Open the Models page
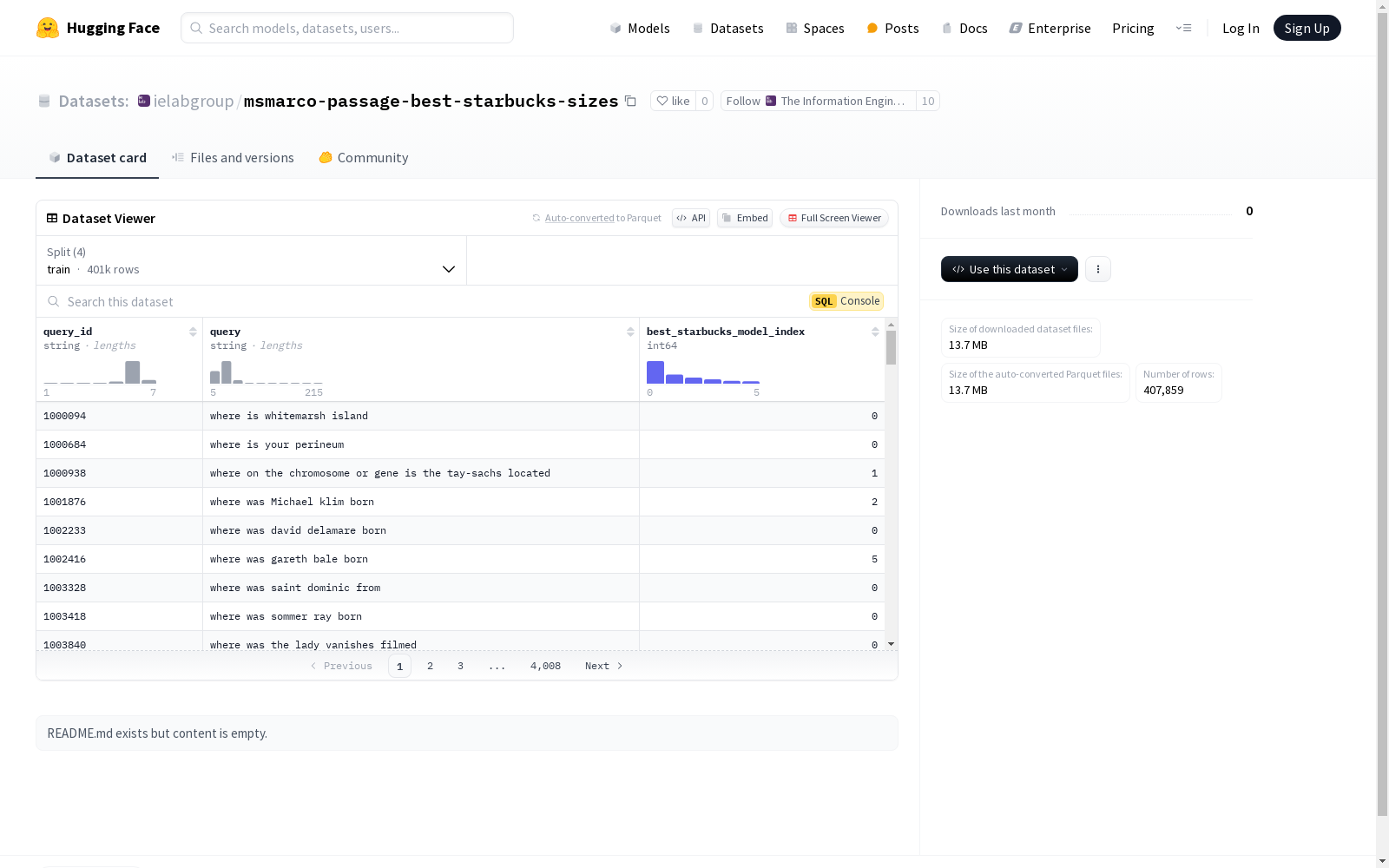 tap(640, 28)
